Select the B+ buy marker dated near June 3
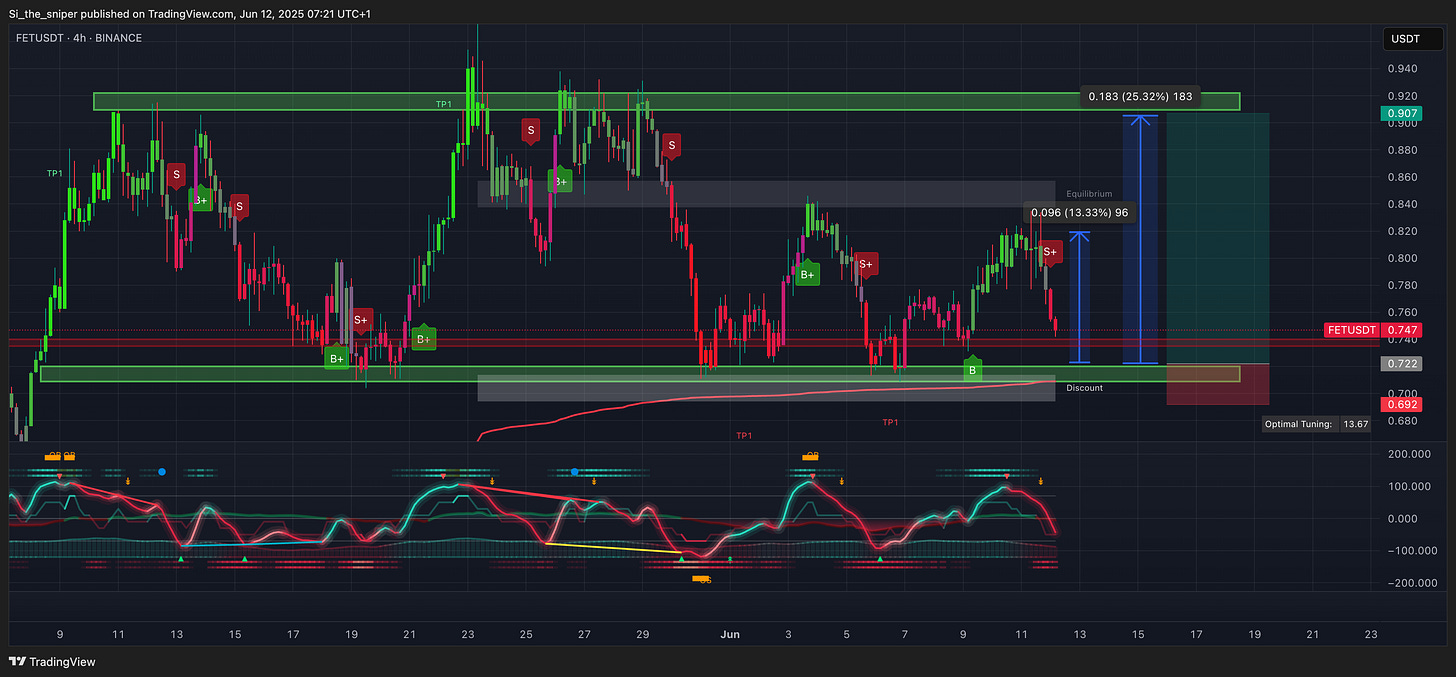This screenshot has width=1456, height=677. click(x=807, y=273)
